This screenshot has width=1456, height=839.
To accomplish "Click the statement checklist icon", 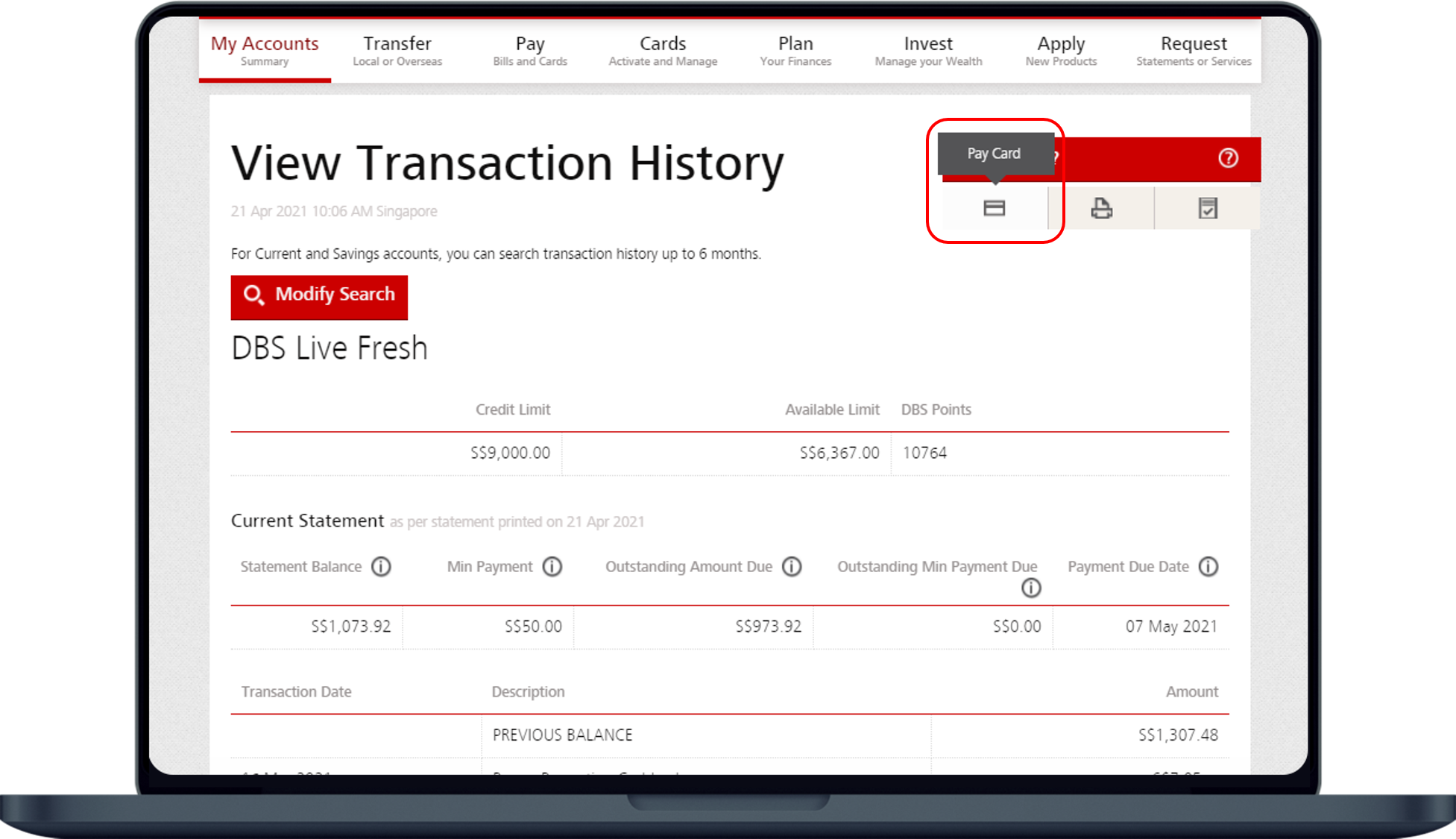I will click(1208, 208).
